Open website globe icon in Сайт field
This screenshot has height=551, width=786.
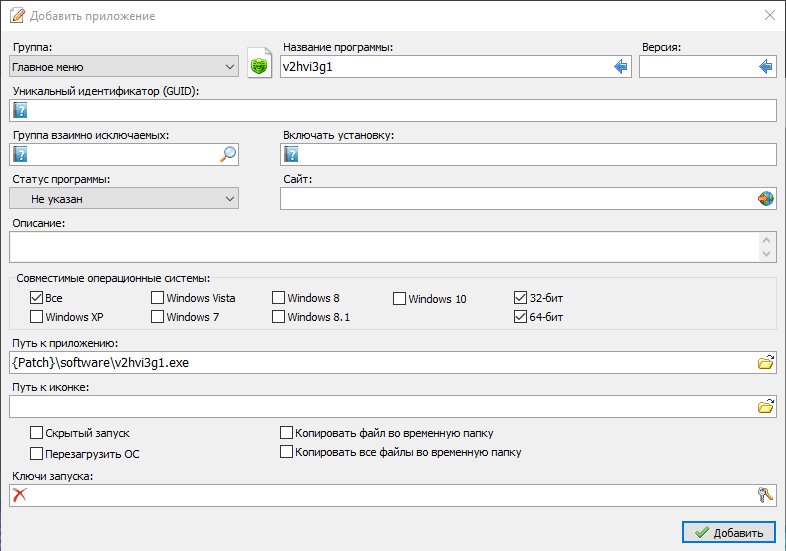point(765,199)
